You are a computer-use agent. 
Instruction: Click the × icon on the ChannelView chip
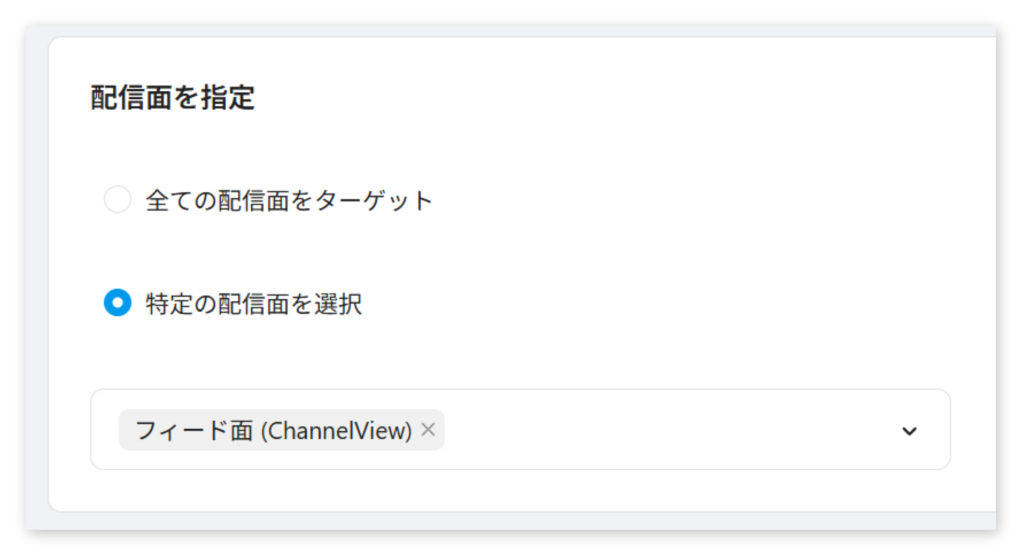click(x=428, y=430)
